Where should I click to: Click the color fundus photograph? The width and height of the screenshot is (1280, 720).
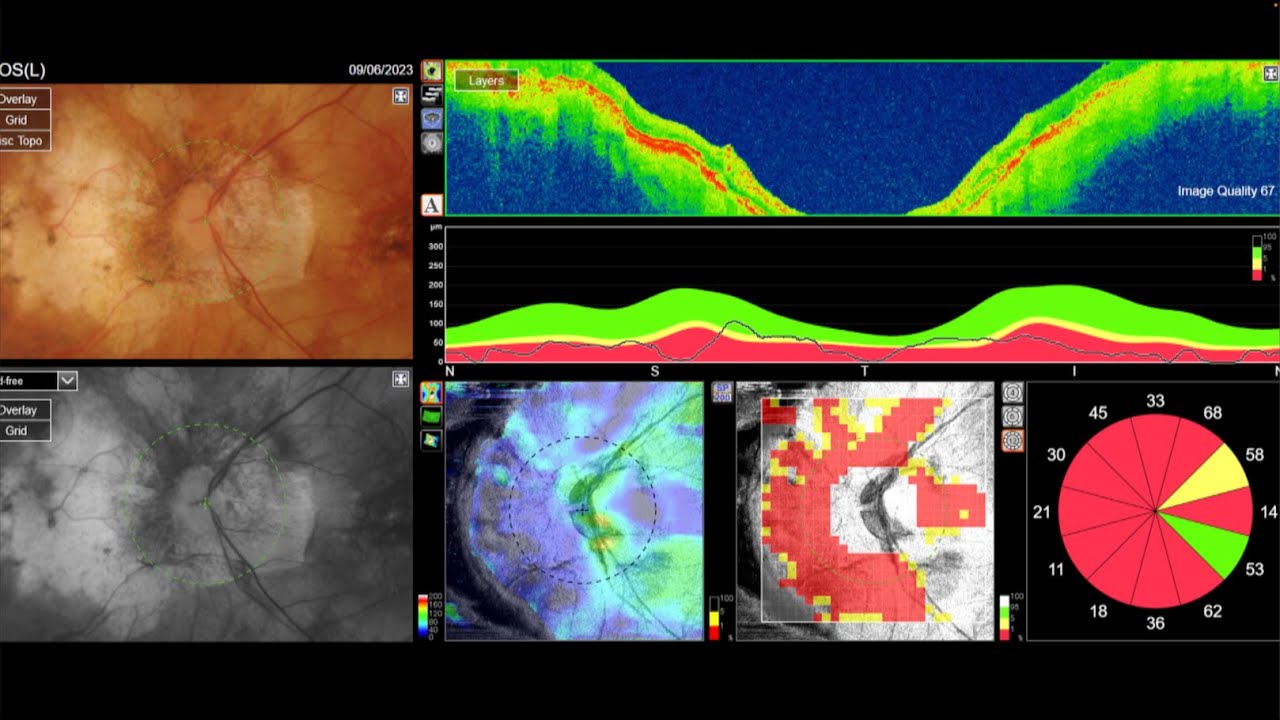click(x=206, y=221)
